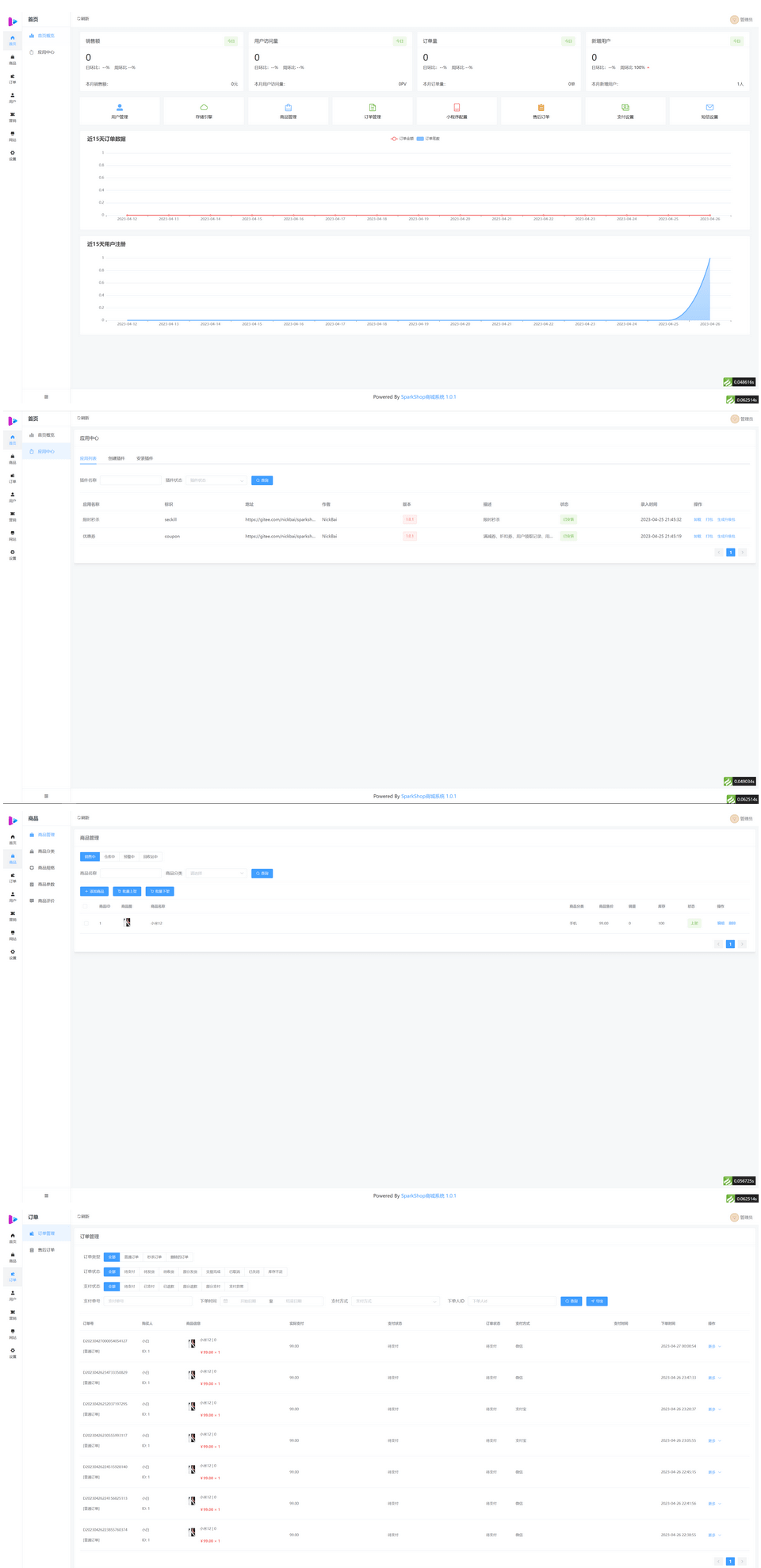Screen dimensions: 761x1568
Task: Open the 短信设置 envelope icon
Action: (x=709, y=107)
